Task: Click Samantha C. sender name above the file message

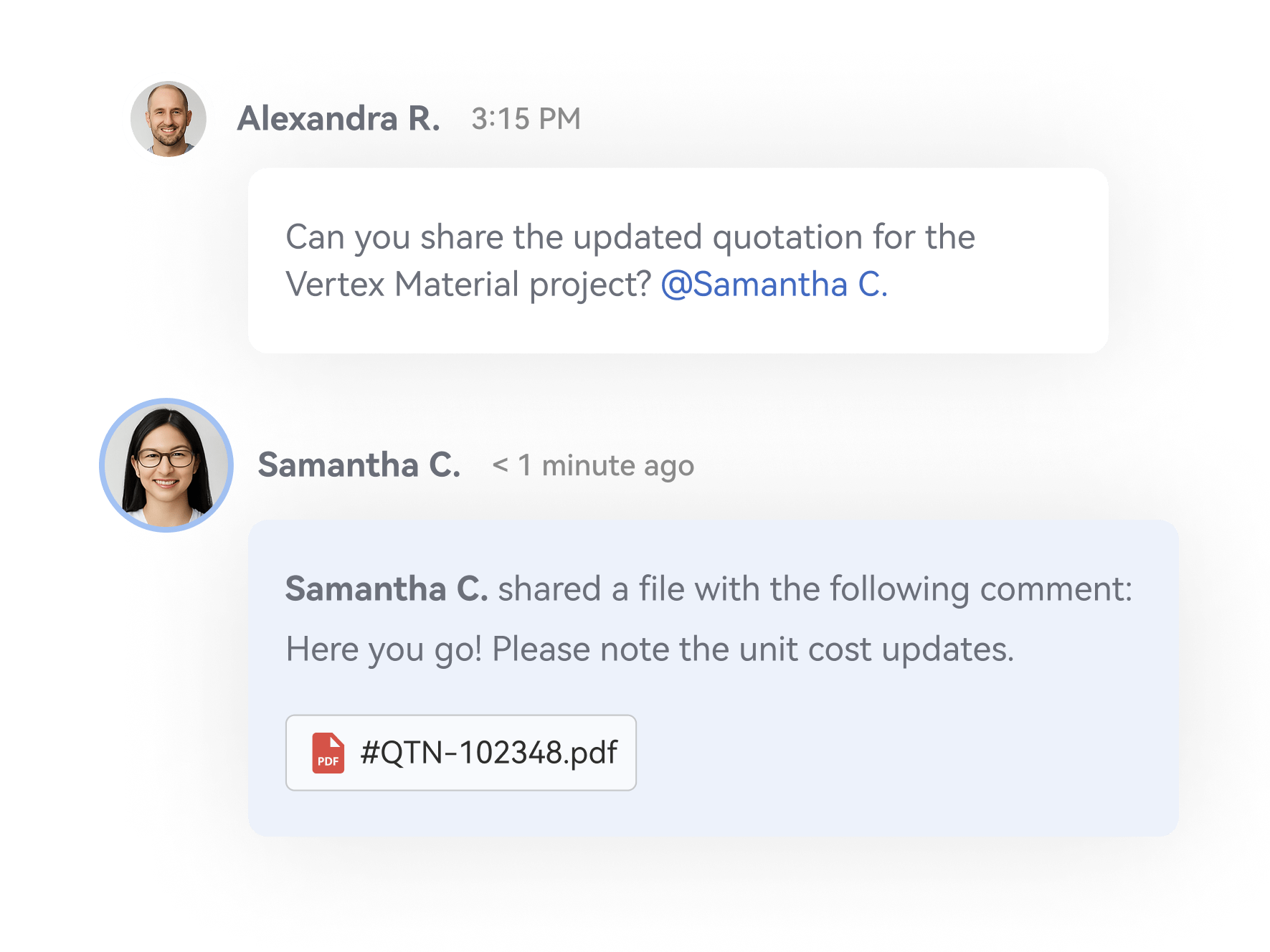Action: 359,465
